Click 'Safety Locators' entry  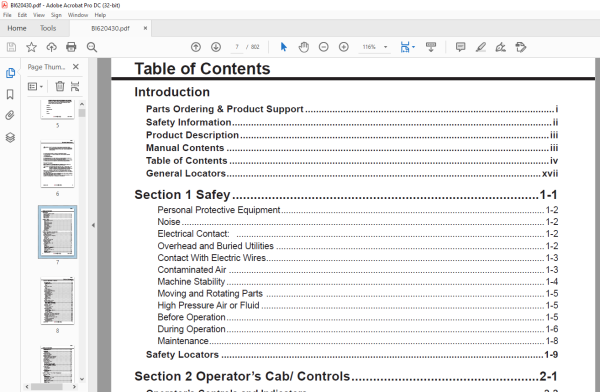[x=182, y=354]
